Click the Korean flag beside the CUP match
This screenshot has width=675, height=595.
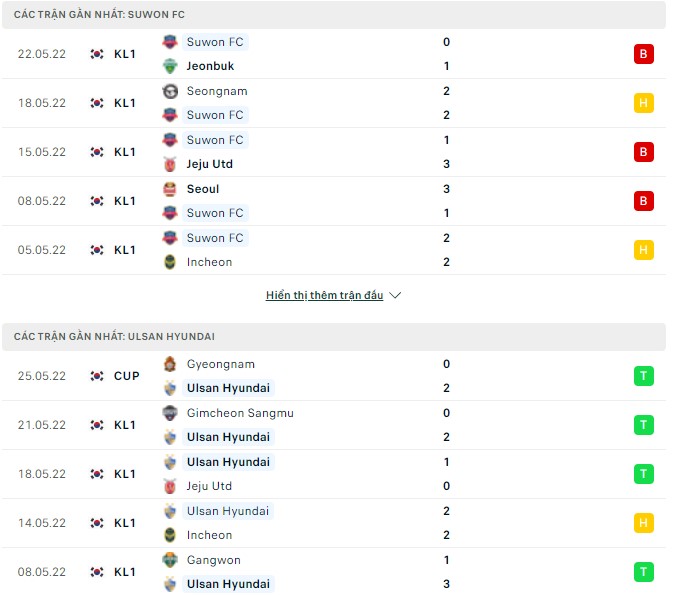[97, 376]
